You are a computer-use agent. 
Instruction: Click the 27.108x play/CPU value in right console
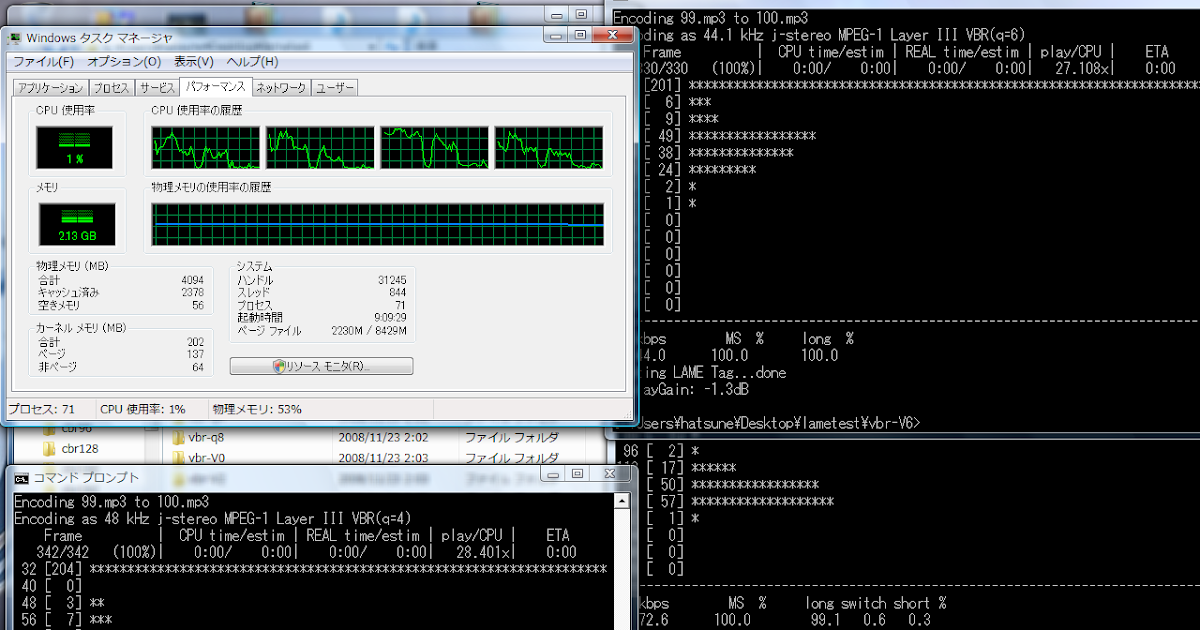click(1082, 69)
